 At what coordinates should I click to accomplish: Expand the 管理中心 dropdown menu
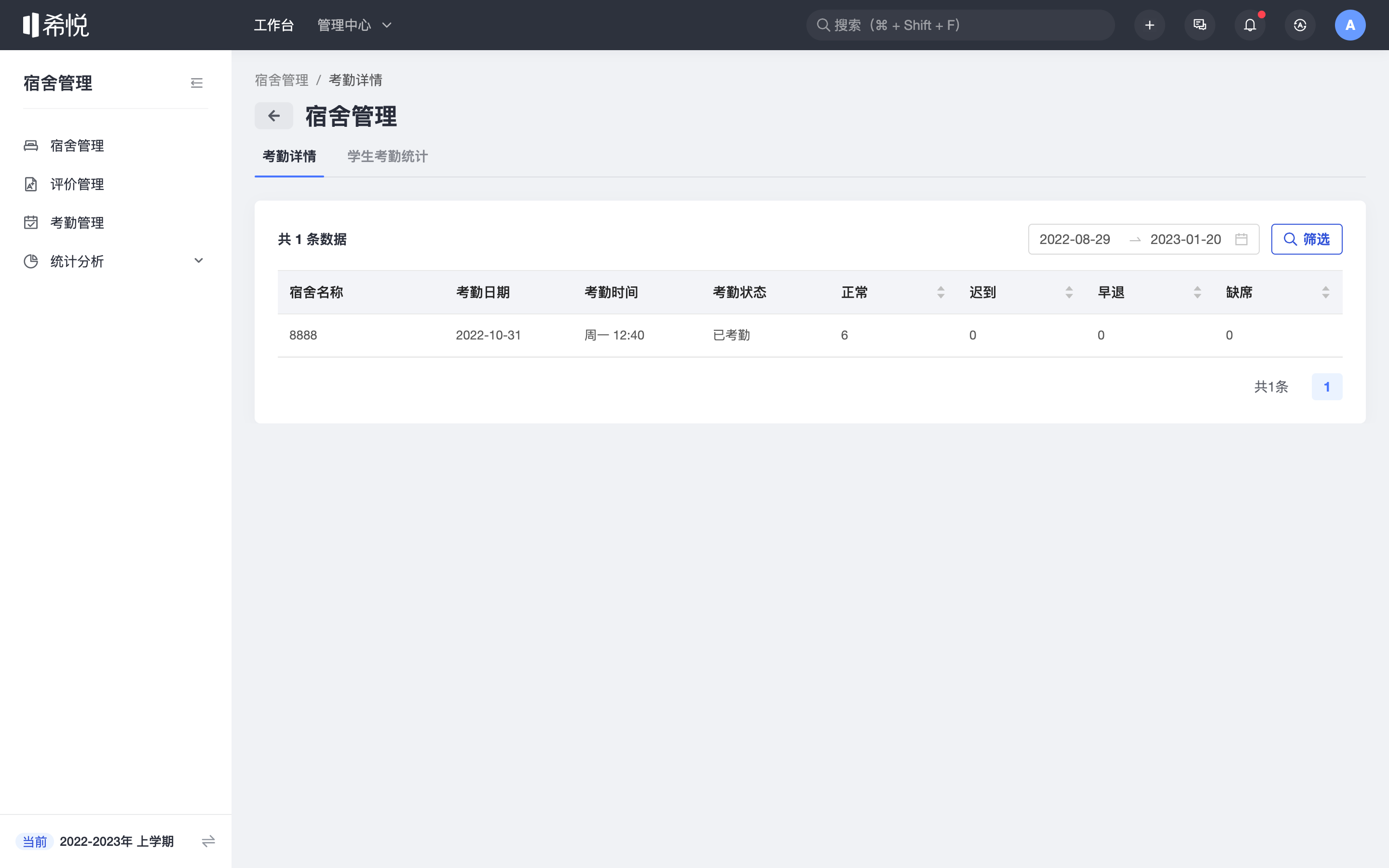click(x=354, y=25)
